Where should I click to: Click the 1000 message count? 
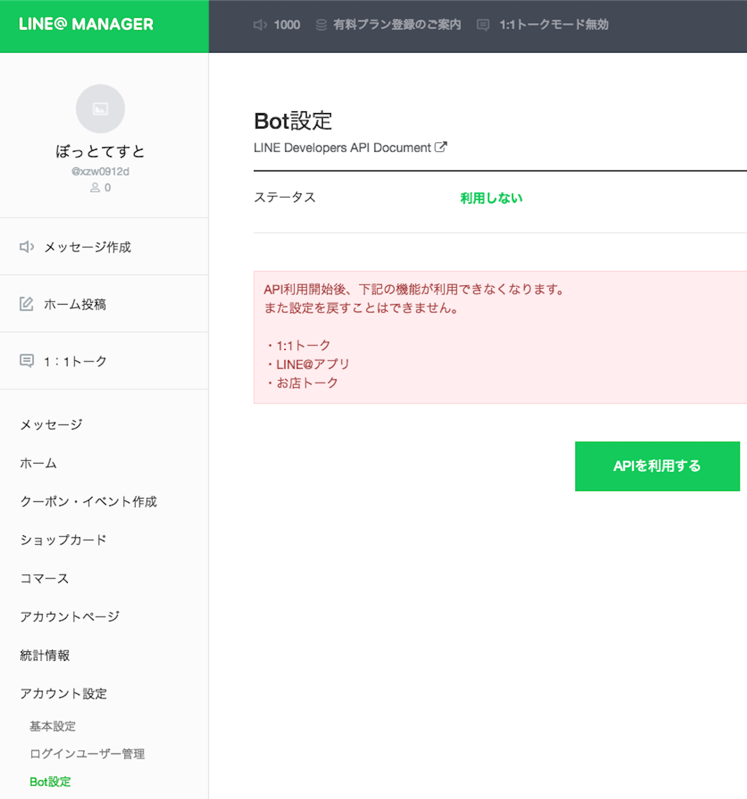coord(287,24)
